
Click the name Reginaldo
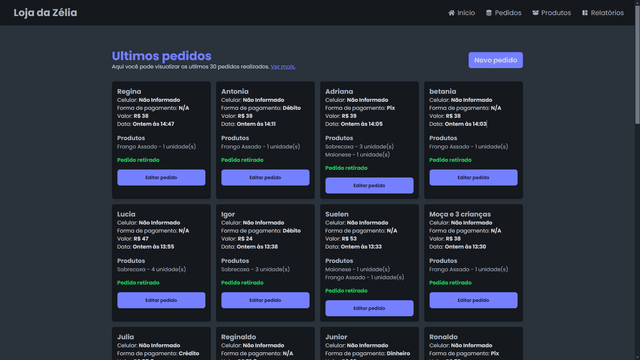click(x=239, y=337)
